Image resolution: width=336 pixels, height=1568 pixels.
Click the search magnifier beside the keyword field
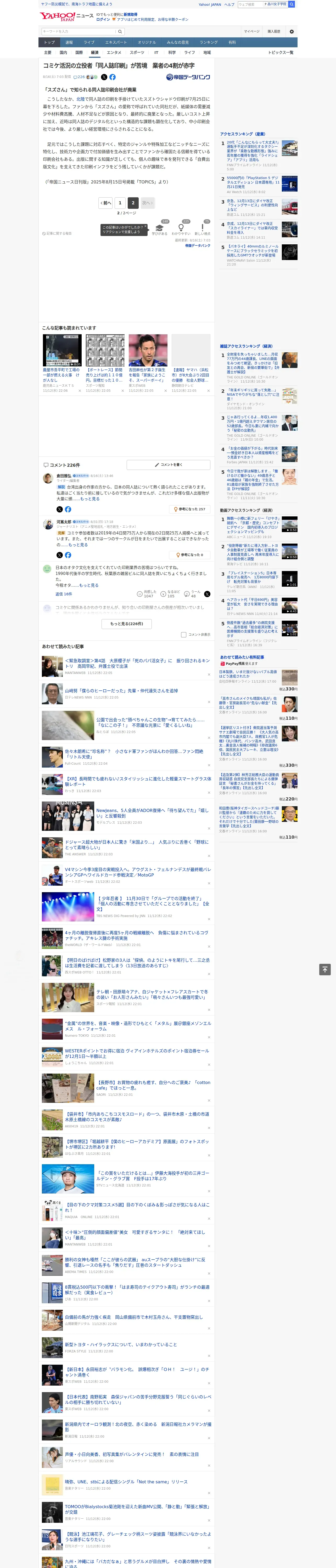(x=120, y=32)
